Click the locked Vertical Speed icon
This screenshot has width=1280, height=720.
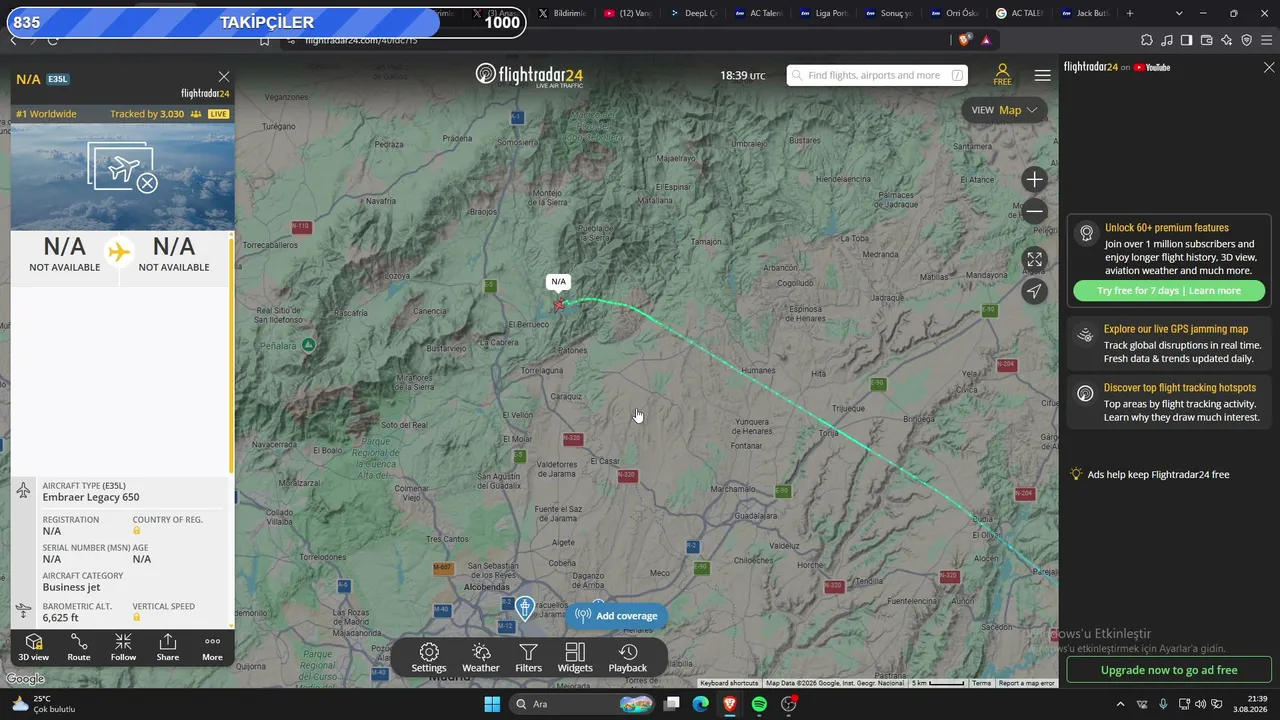[137, 617]
